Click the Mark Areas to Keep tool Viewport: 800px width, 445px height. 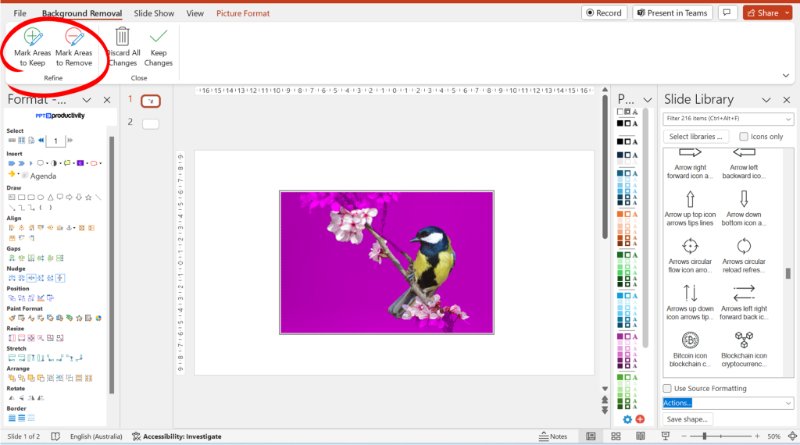35,47
